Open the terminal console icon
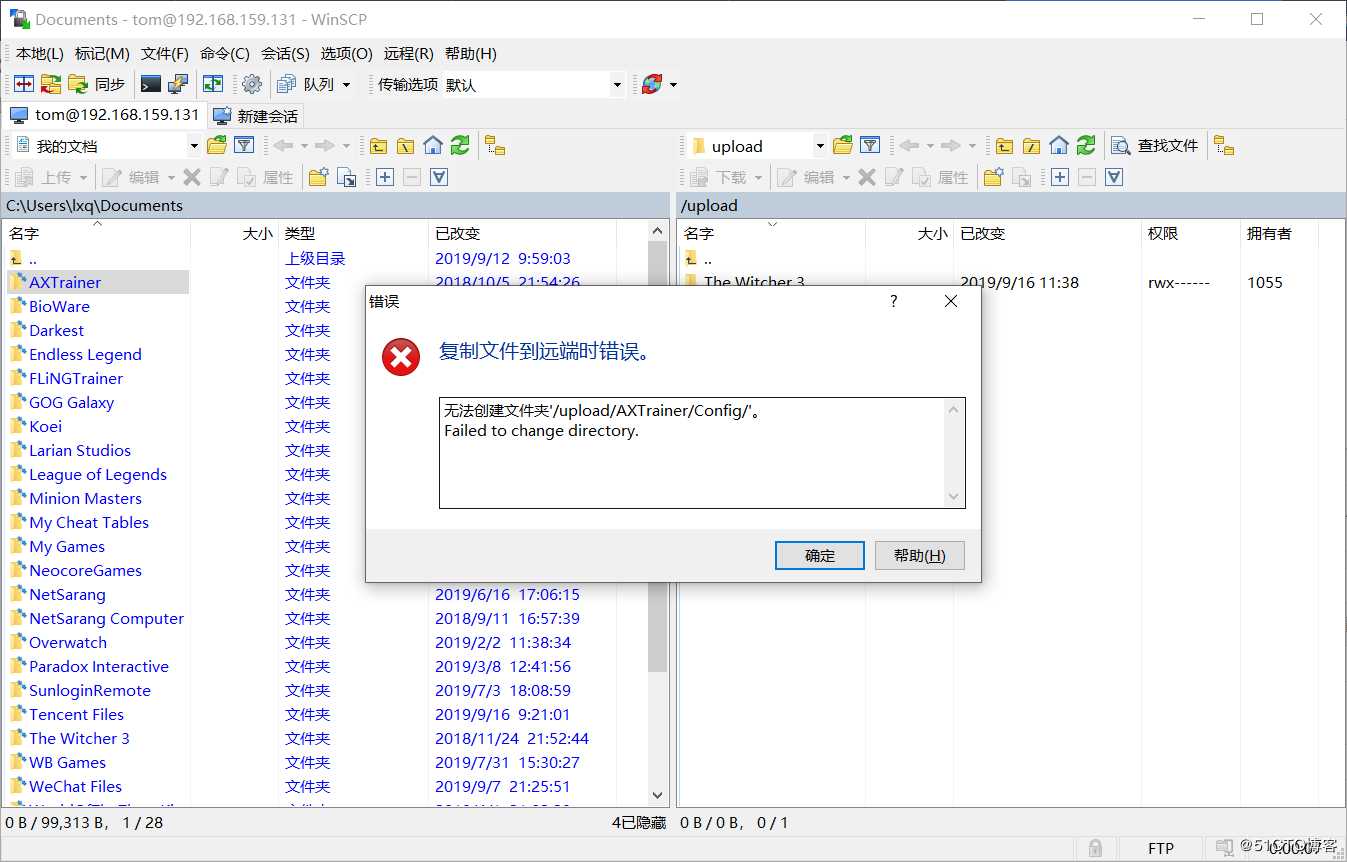The height and width of the screenshot is (862, 1347). 151,84
